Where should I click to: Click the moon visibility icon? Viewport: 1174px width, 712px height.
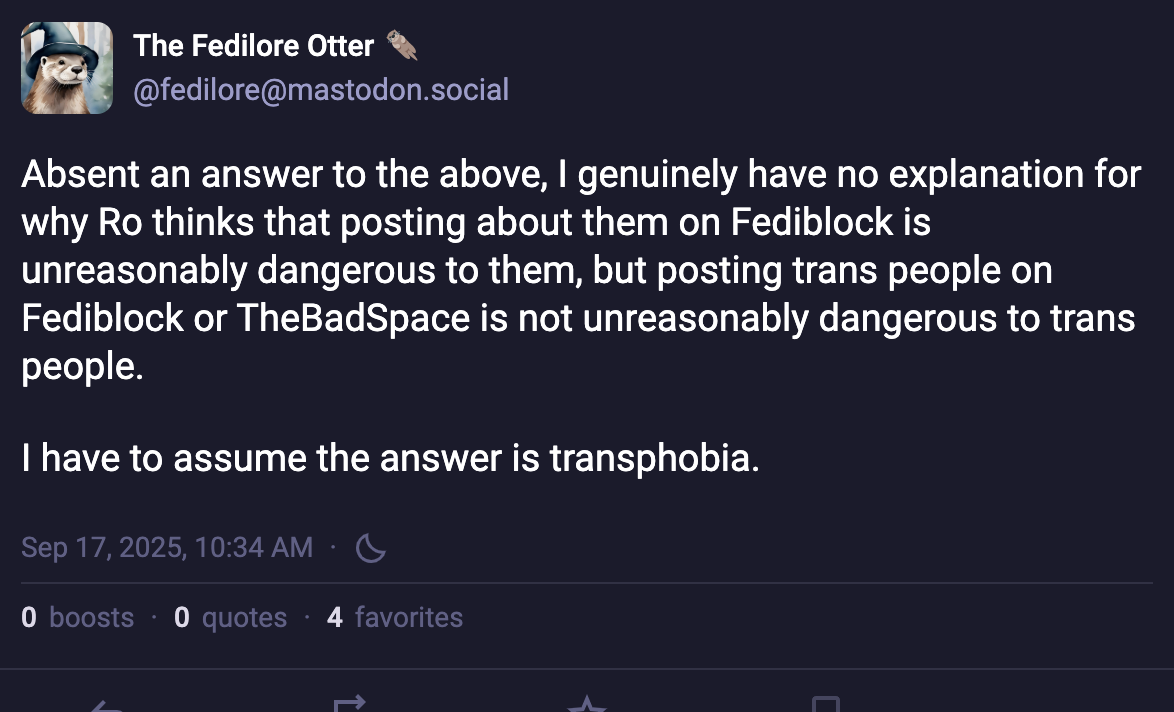click(371, 548)
